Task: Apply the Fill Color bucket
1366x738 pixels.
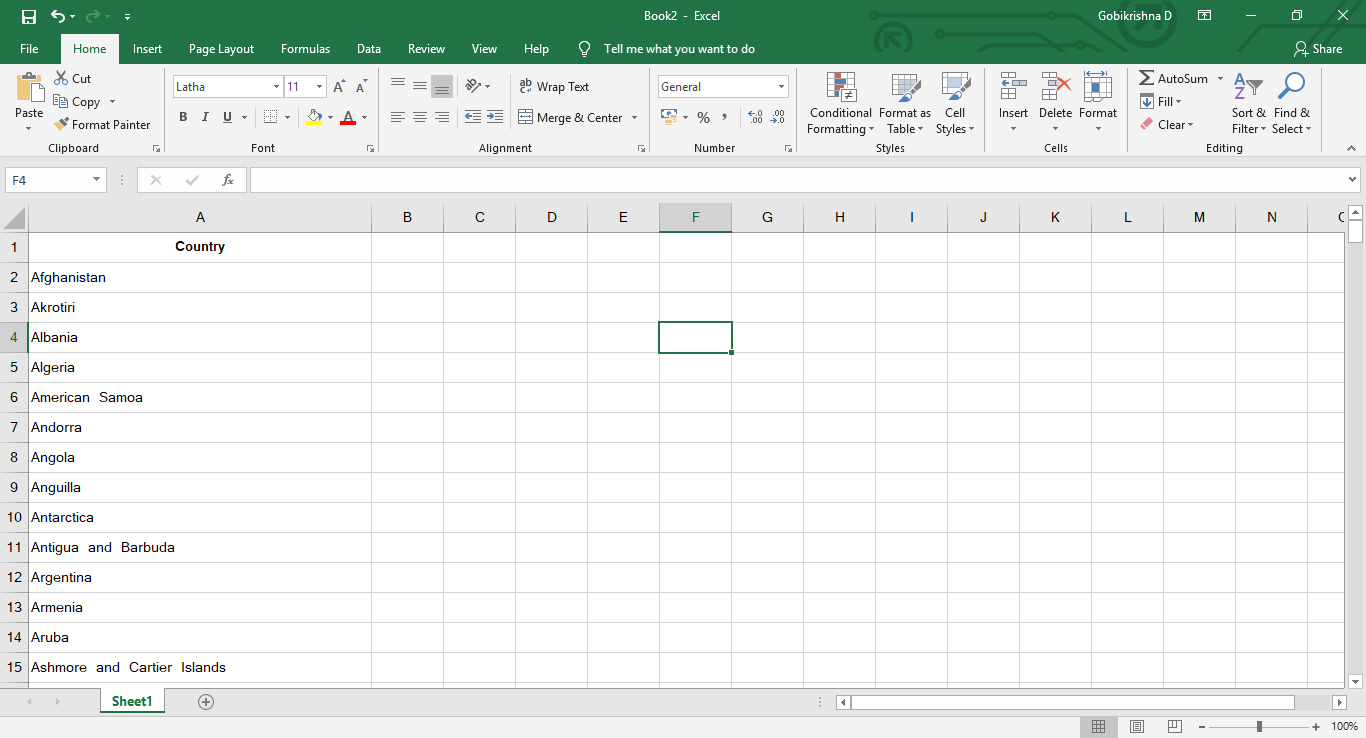Action: (314, 117)
